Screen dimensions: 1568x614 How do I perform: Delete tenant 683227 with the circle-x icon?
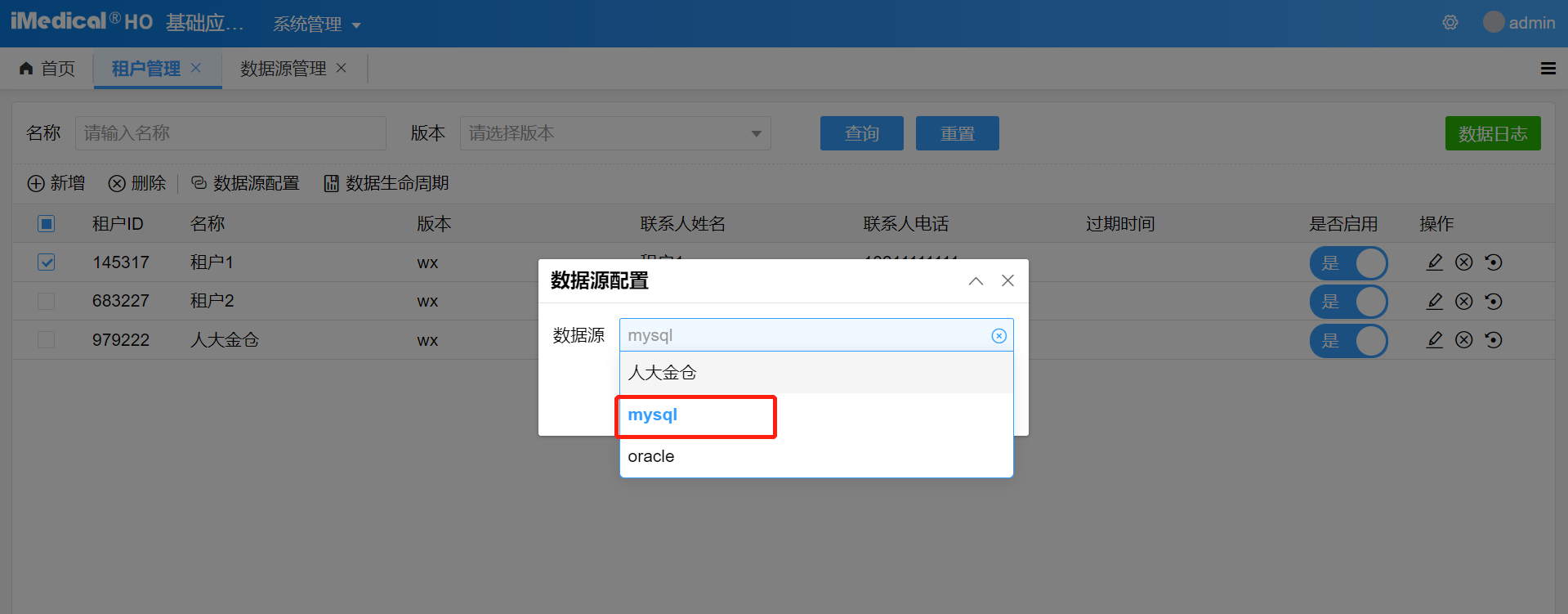click(1464, 302)
